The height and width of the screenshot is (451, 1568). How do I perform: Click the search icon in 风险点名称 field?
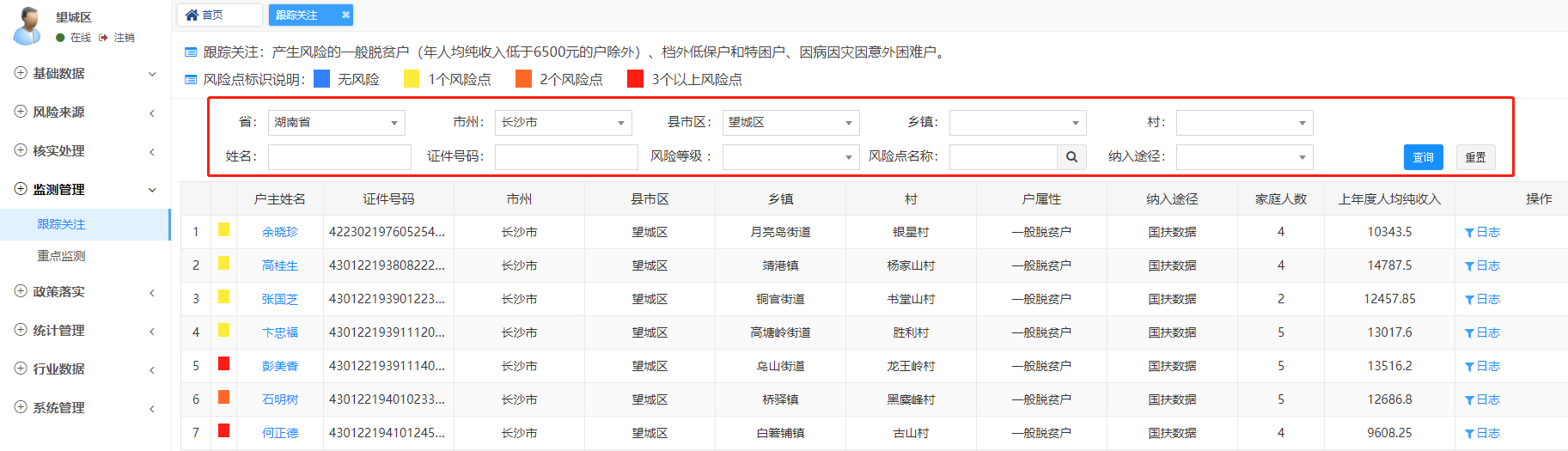click(x=1071, y=157)
